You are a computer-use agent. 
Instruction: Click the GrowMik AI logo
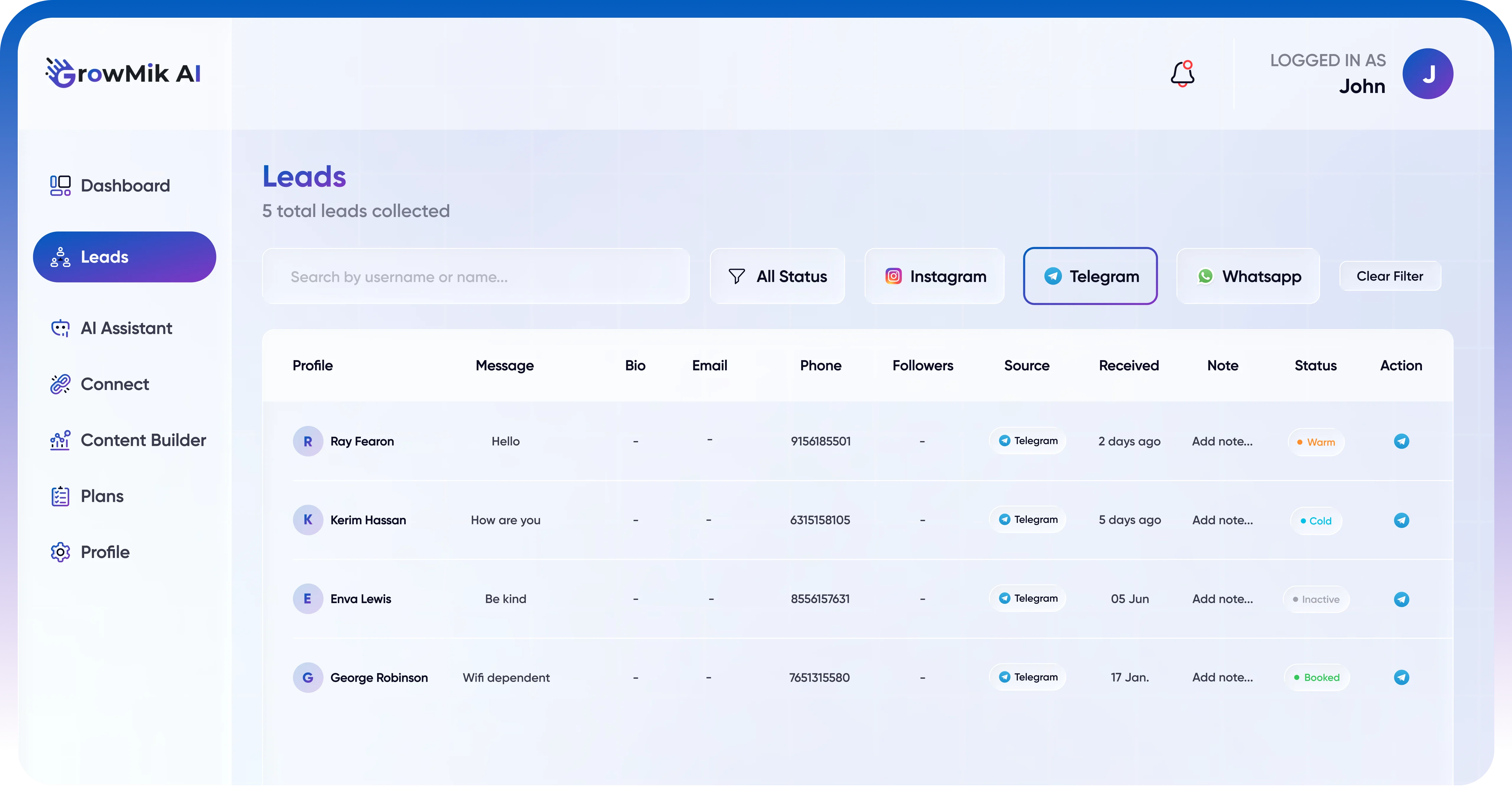123,73
